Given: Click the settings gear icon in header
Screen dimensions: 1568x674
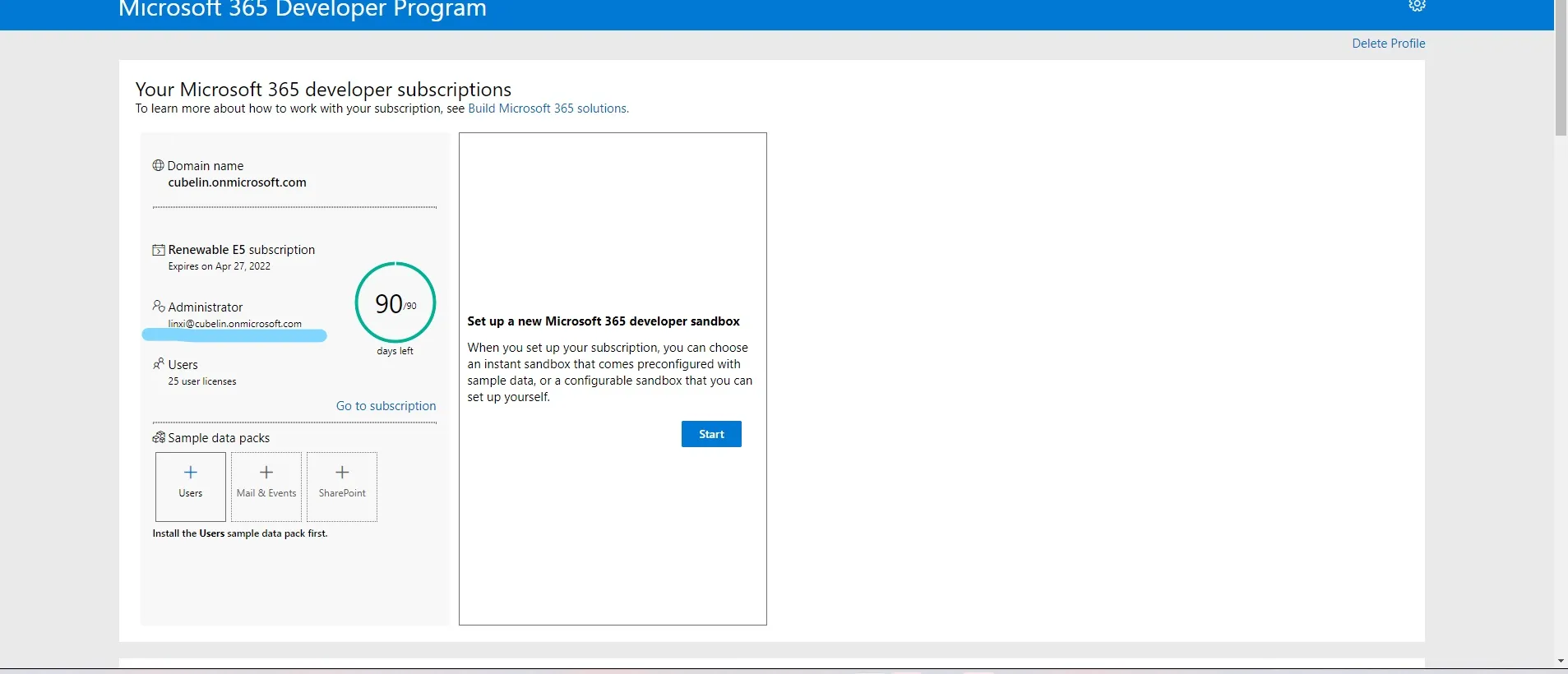Looking at the screenshot, I should (x=1417, y=5).
